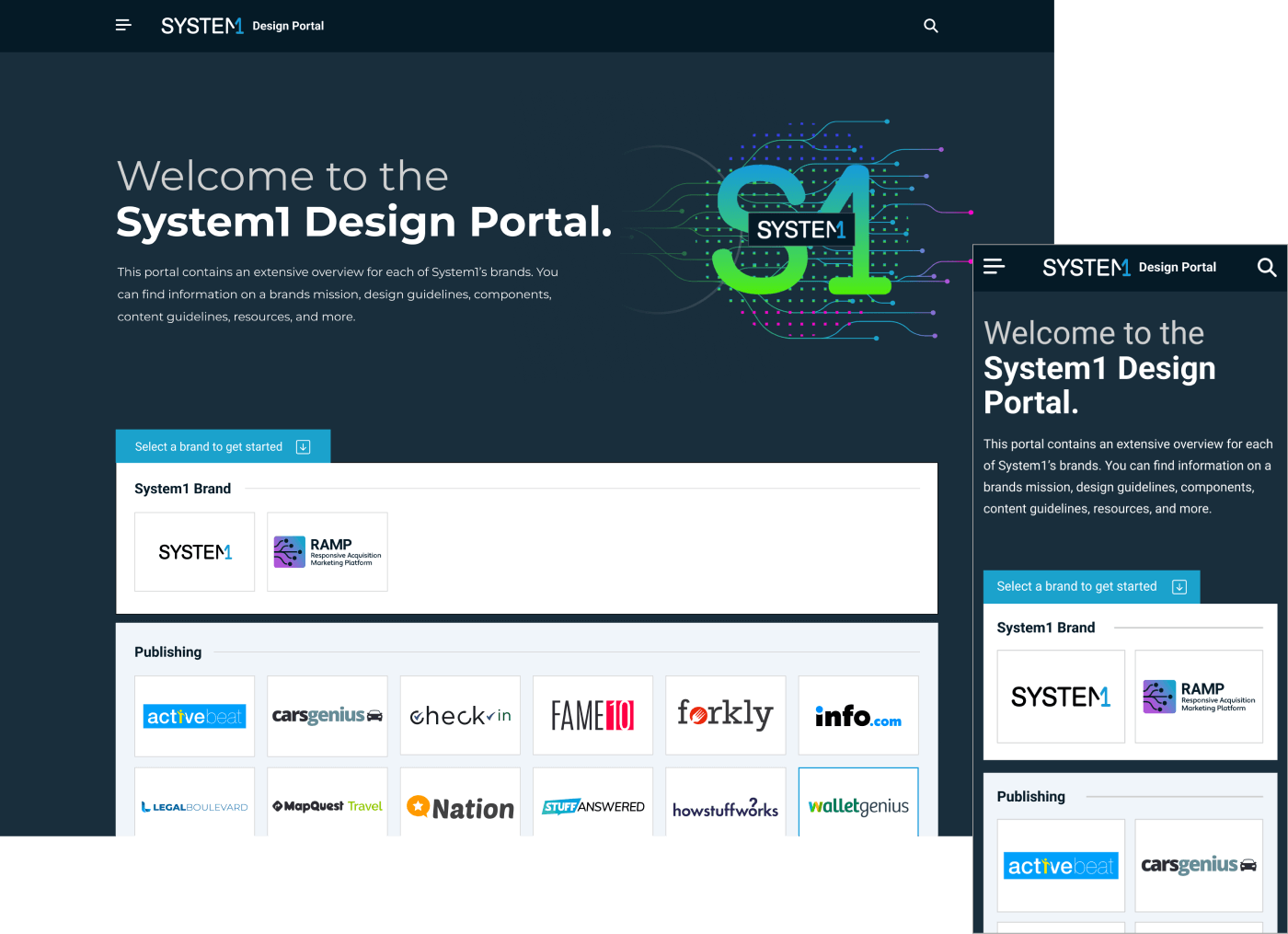Image resolution: width=1288 pixels, height=934 pixels.
Task: Open the activebeat brand card in desktop view
Action: tap(194, 716)
